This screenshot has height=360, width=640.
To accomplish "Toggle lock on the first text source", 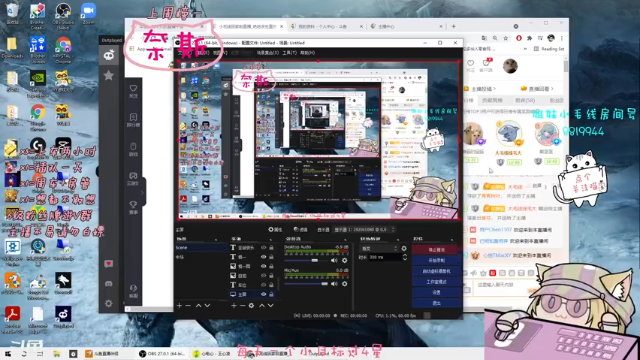I will 271,247.
